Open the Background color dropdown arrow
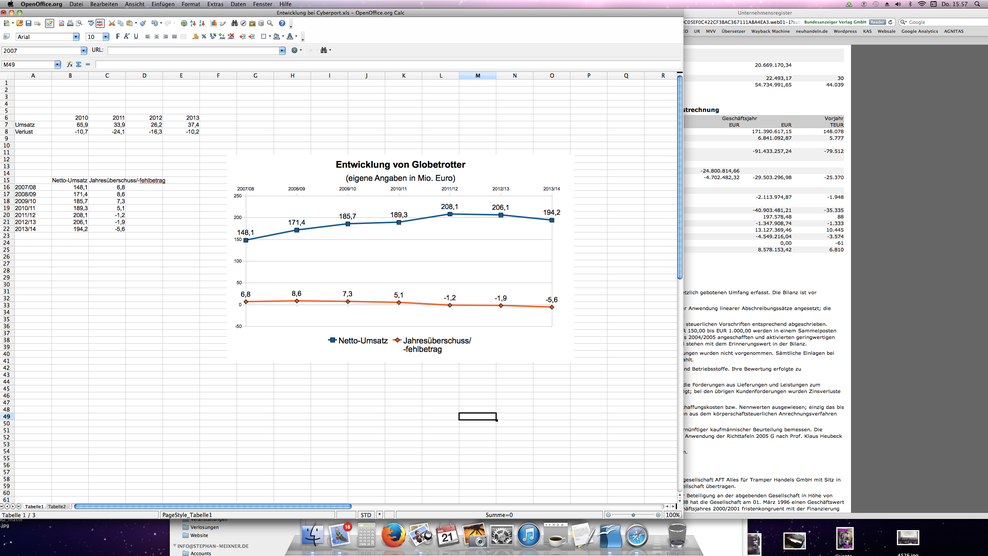This screenshot has width=988, height=556. point(282,37)
